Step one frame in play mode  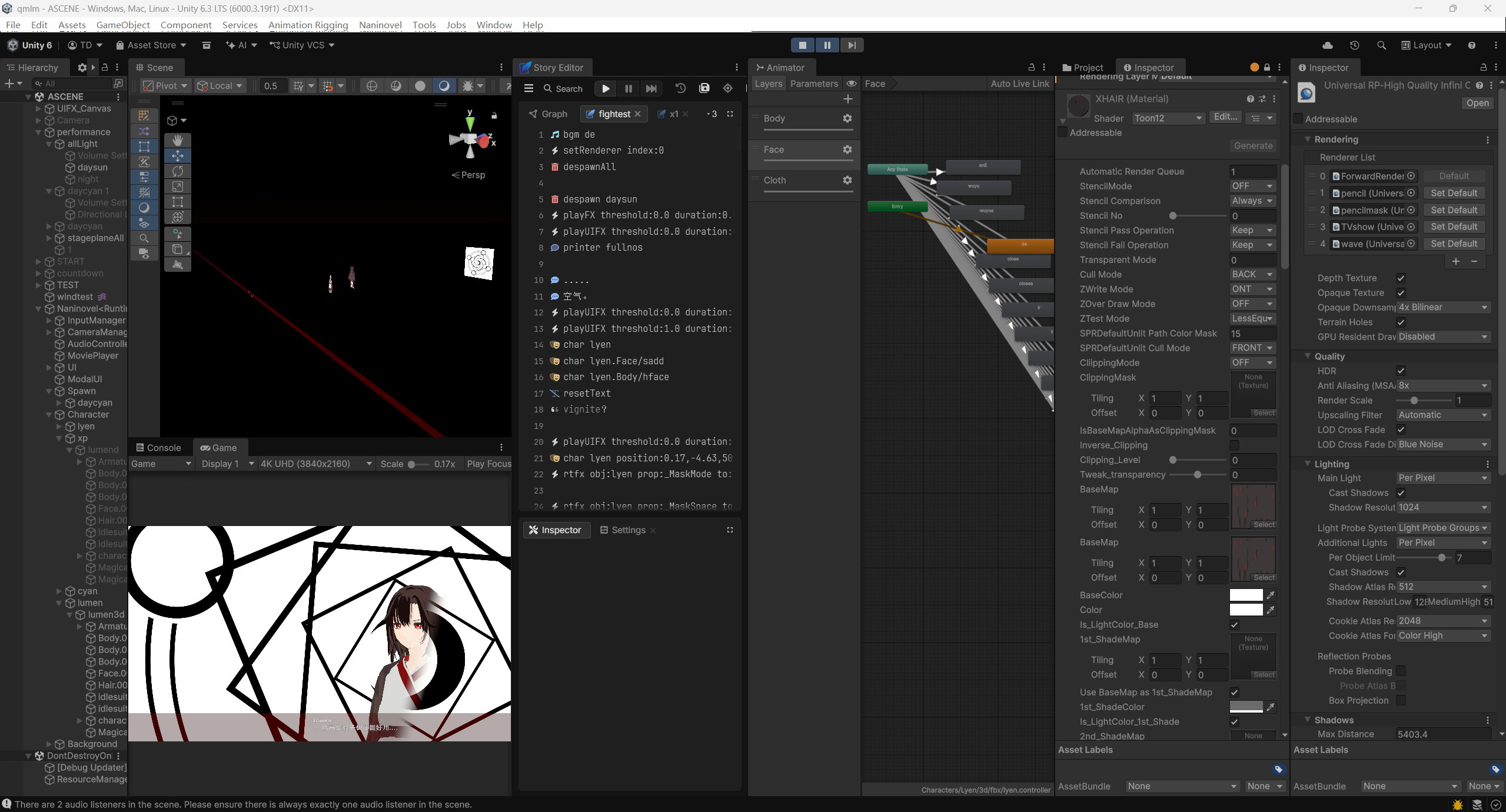pos(852,45)
